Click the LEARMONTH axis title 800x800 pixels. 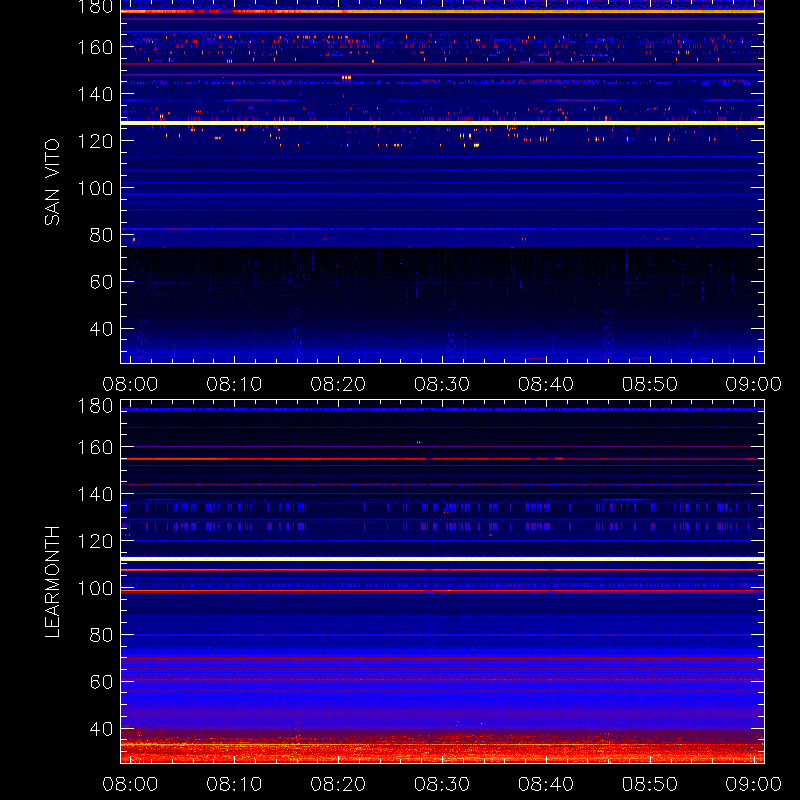pos(52,582)
